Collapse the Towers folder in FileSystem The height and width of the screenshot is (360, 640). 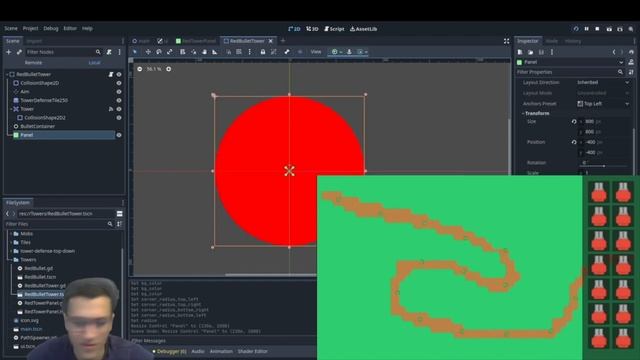tap(11, 260)
